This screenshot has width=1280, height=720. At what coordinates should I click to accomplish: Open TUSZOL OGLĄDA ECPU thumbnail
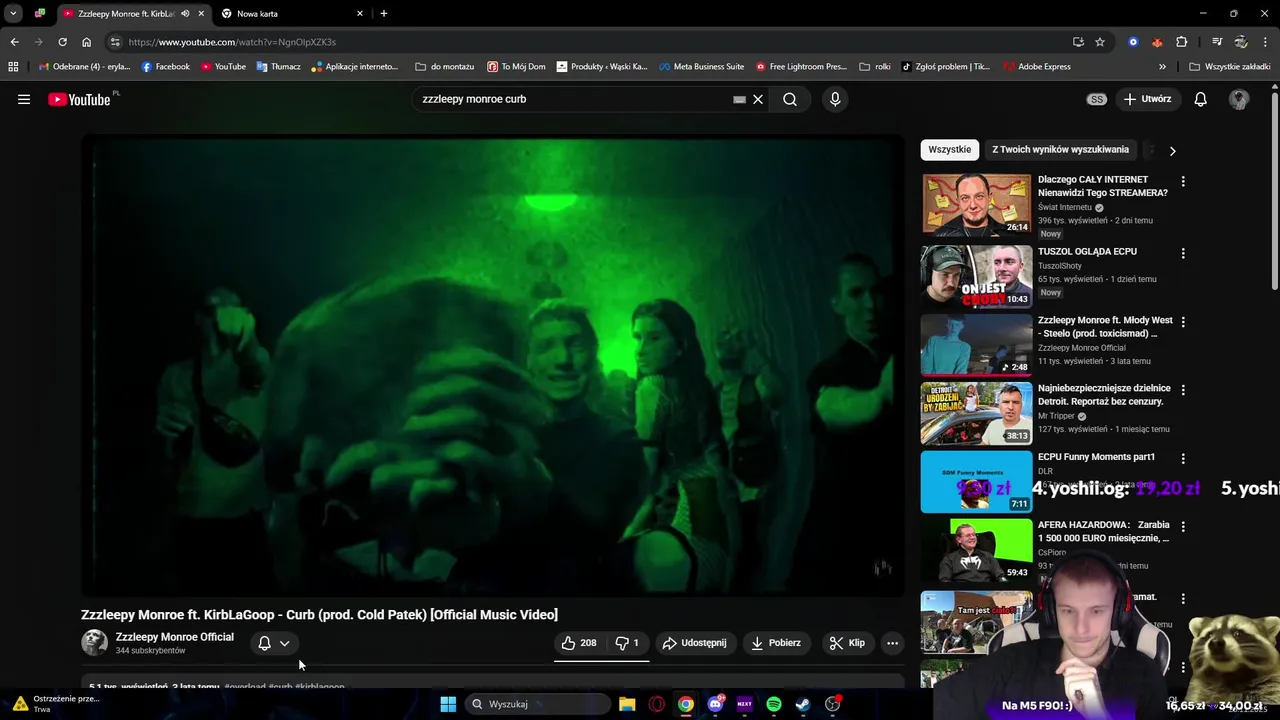pos(976,276)
